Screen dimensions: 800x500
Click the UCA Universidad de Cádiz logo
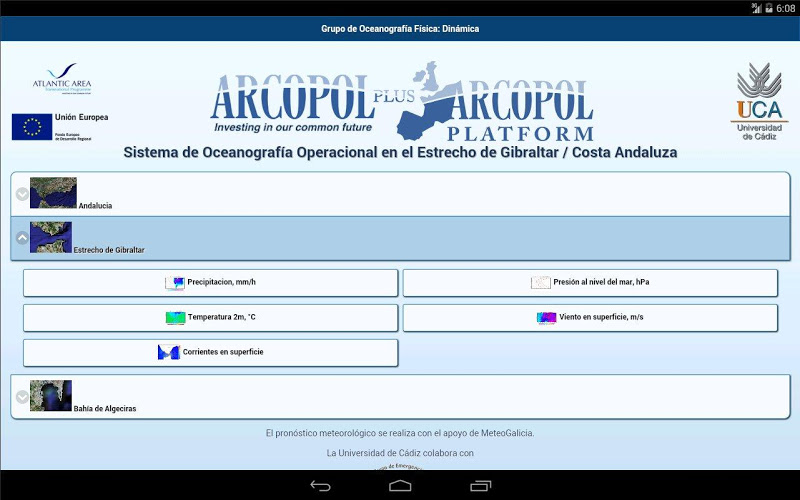(x=759, y=101)
